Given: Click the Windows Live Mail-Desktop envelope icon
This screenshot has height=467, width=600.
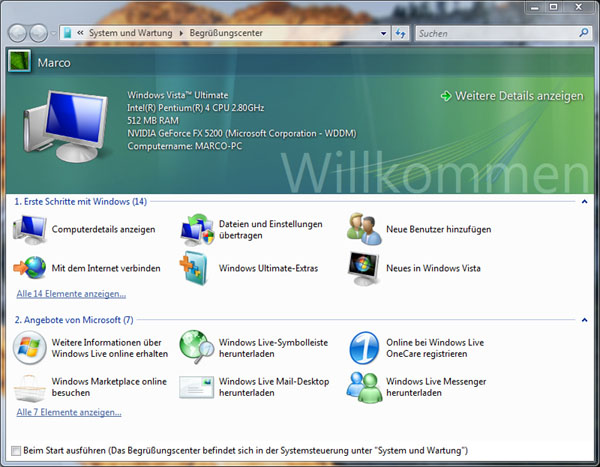Looking at the screenshot, I should coord(197,387).
